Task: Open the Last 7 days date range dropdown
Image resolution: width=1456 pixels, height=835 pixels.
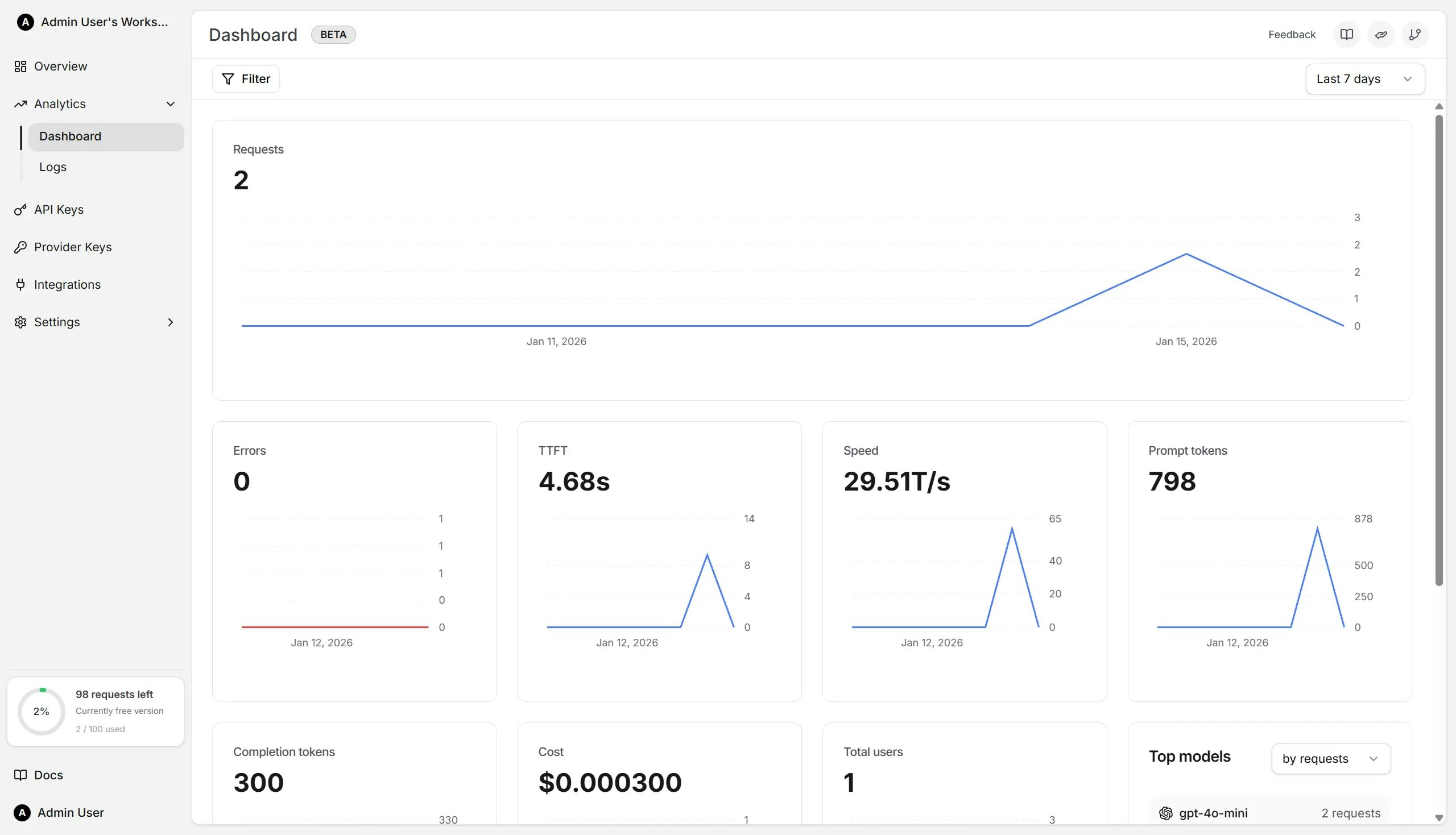Action: click(x=1365, y=78)
